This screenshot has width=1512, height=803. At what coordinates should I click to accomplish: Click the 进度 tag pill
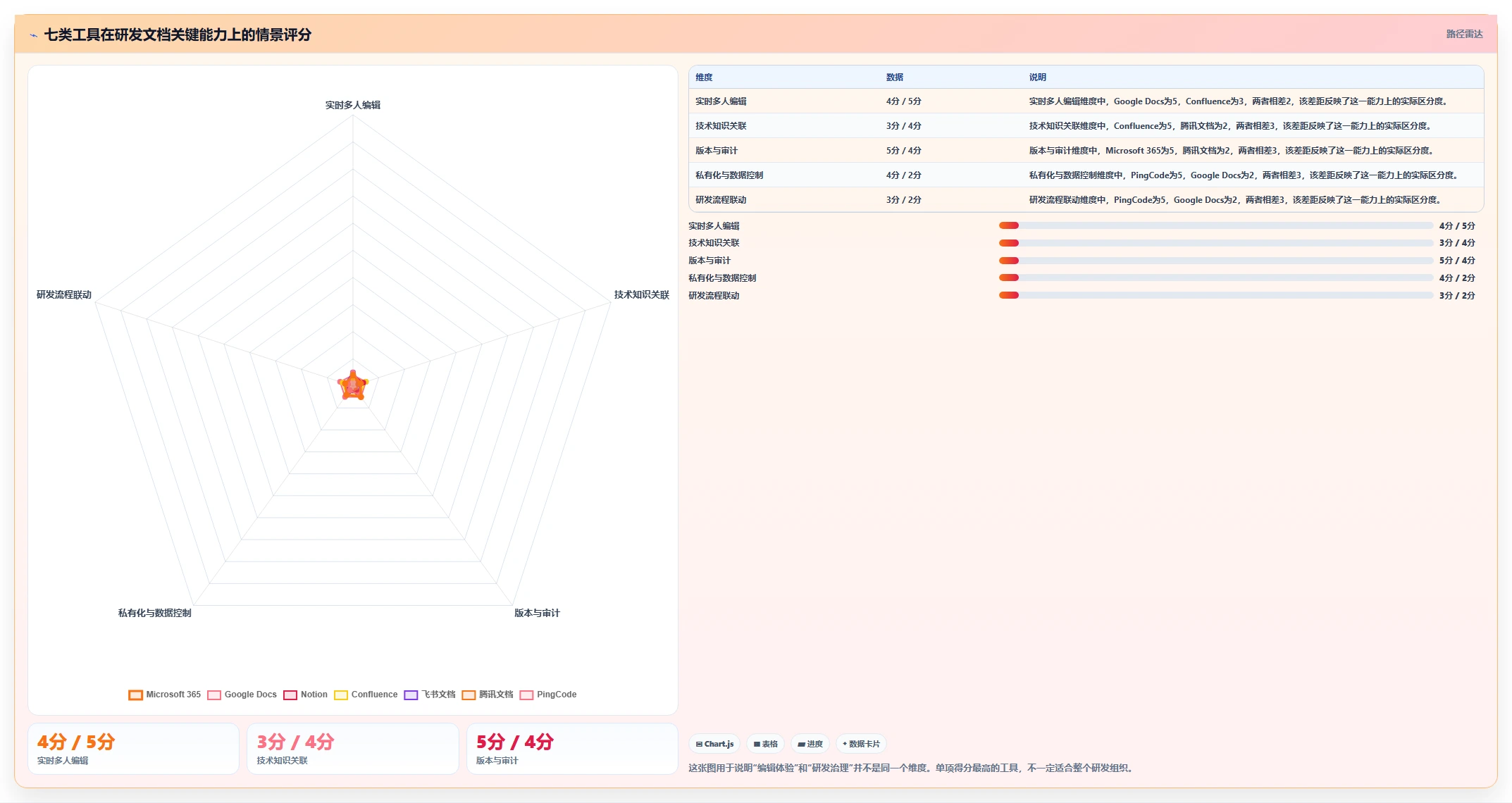click(810, 744)
